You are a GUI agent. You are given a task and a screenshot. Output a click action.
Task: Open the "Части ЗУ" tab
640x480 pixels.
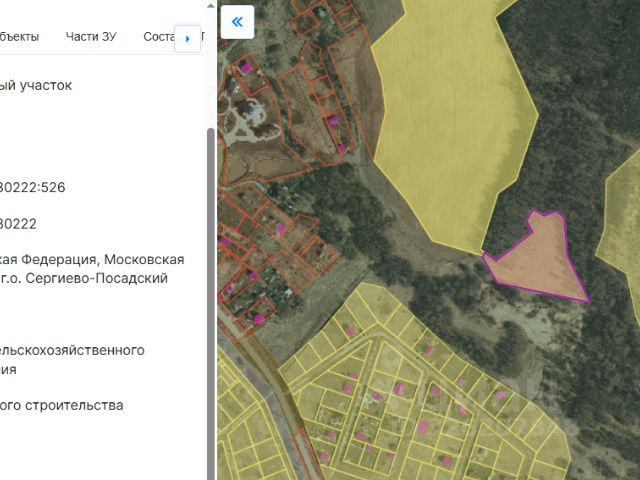[91, 37]
